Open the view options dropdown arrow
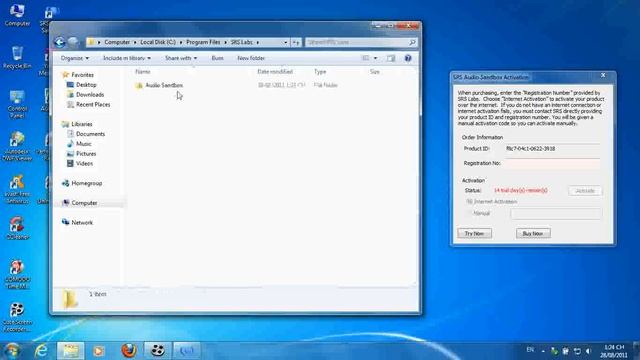 376,58
